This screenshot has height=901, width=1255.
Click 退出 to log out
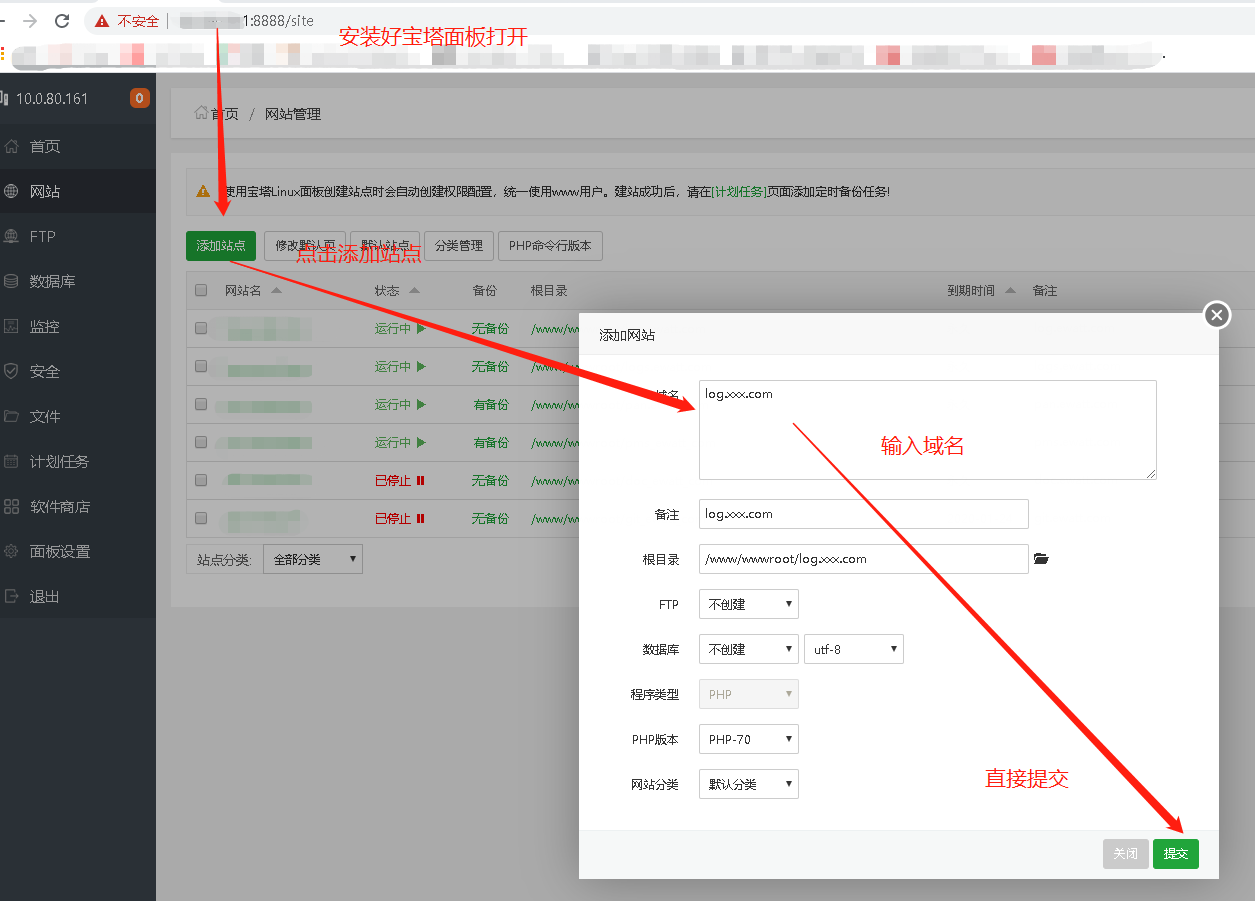(x=44, y=596)
